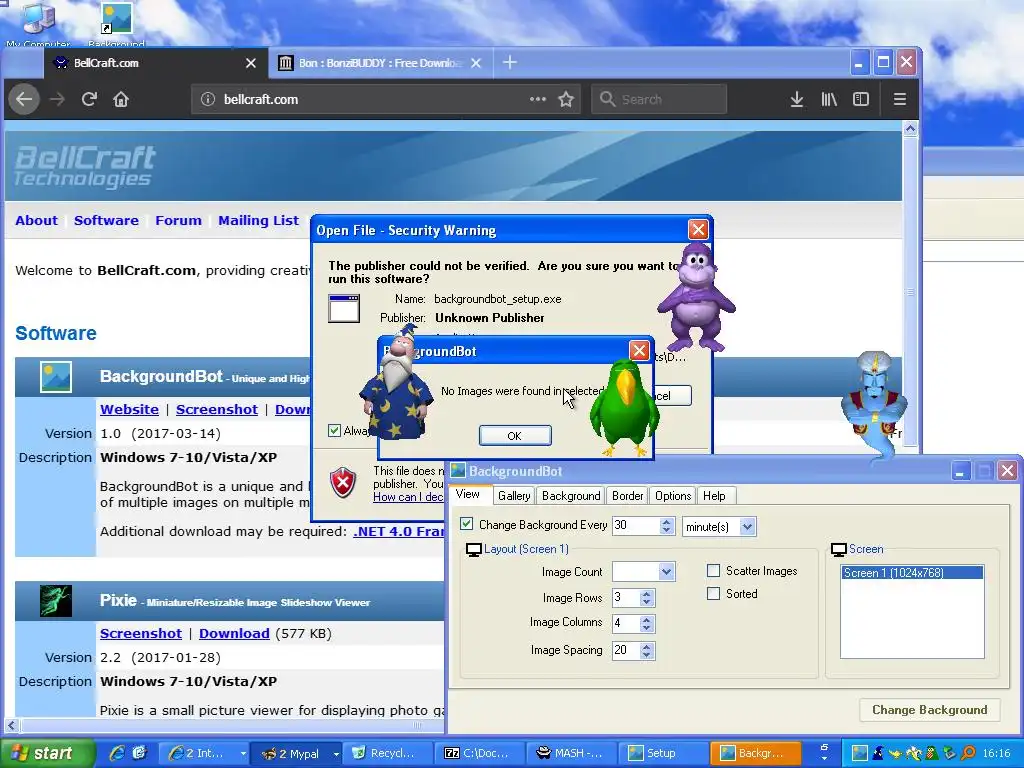Switch to the Border tab
The image size is (1024, 768).
[628, 496]
